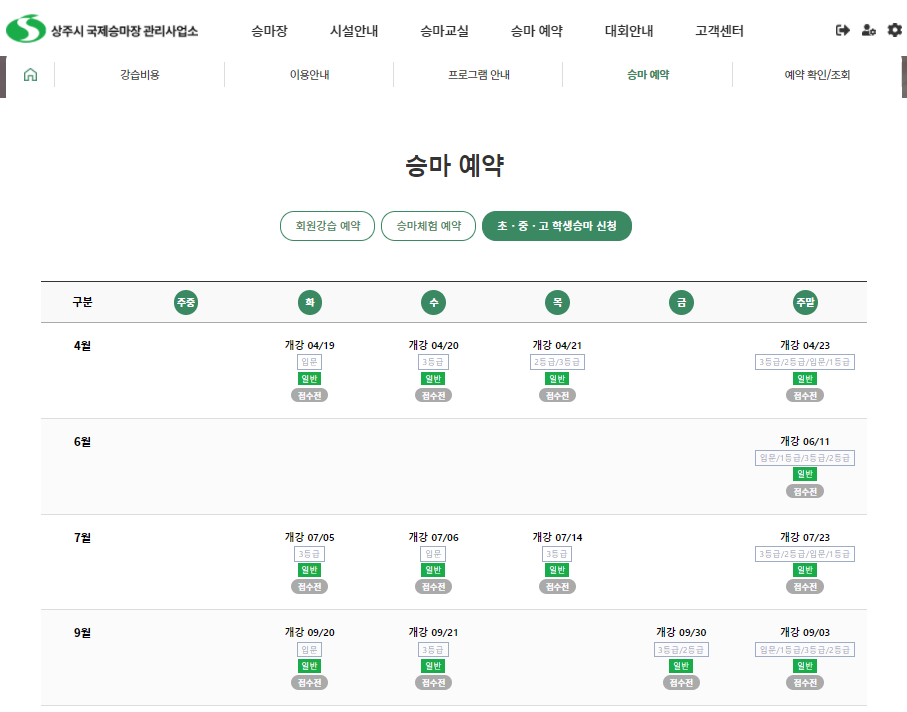Select 초·중·고 학생승마 신청 option
907x712 pixels.
coord(557,226)
